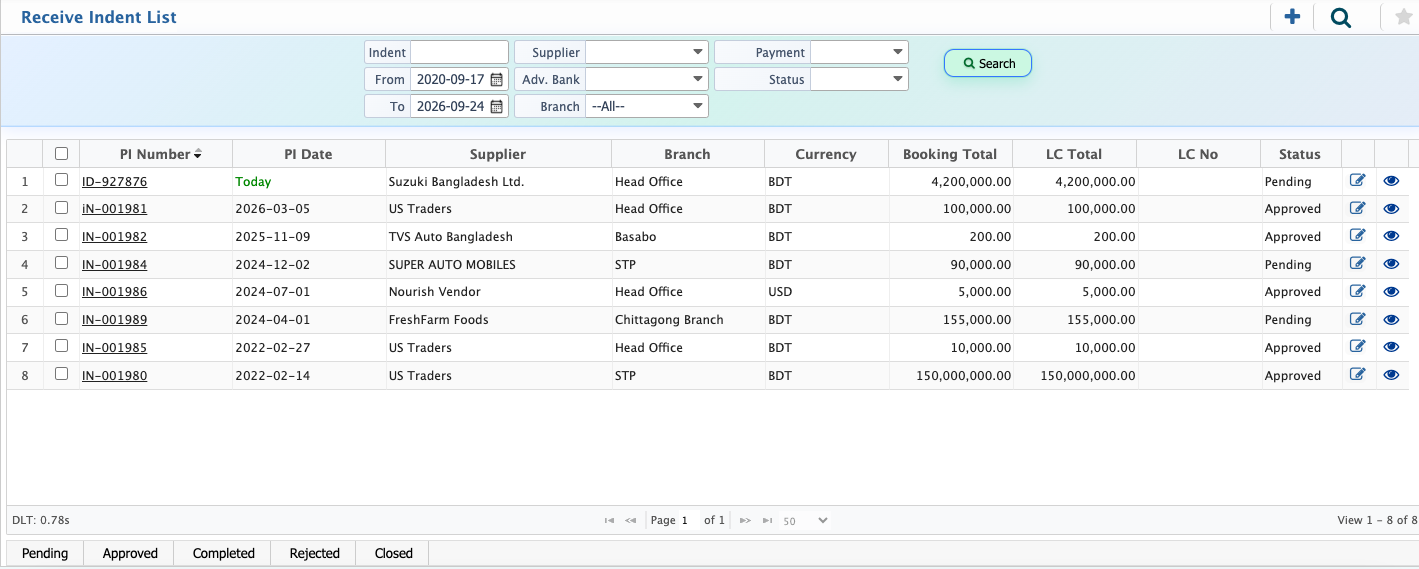Viewport: 1419px width, 569px height.
Task: Check the box for IN-001989 row
Action: tap(62, 318)
